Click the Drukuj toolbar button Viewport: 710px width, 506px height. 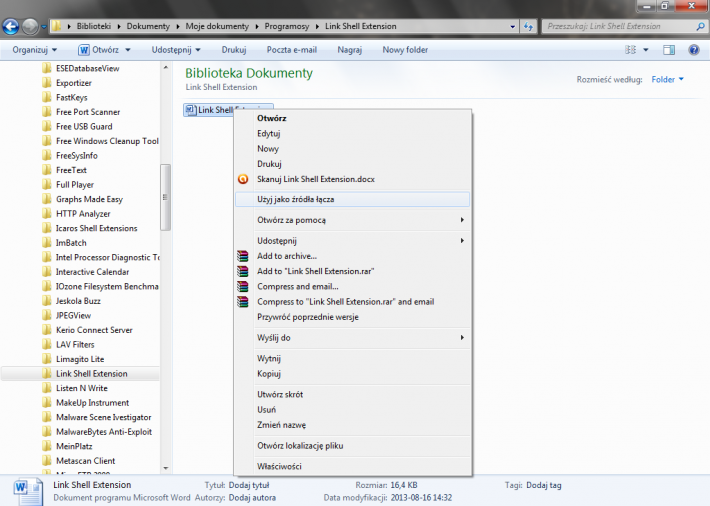[234, 50]
